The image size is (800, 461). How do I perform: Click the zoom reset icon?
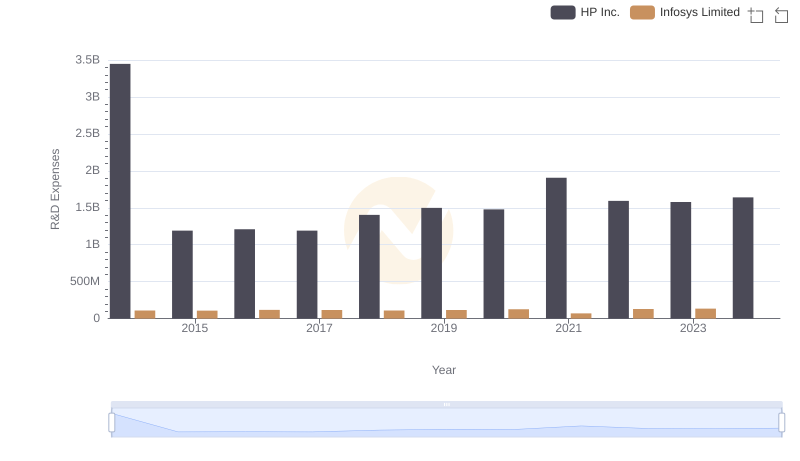[781, 15]
